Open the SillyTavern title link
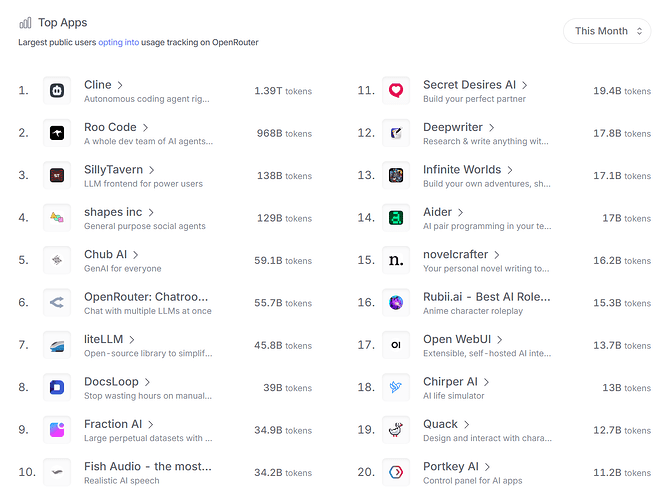The height and width of the screenshot is (500, 672). 114,170
